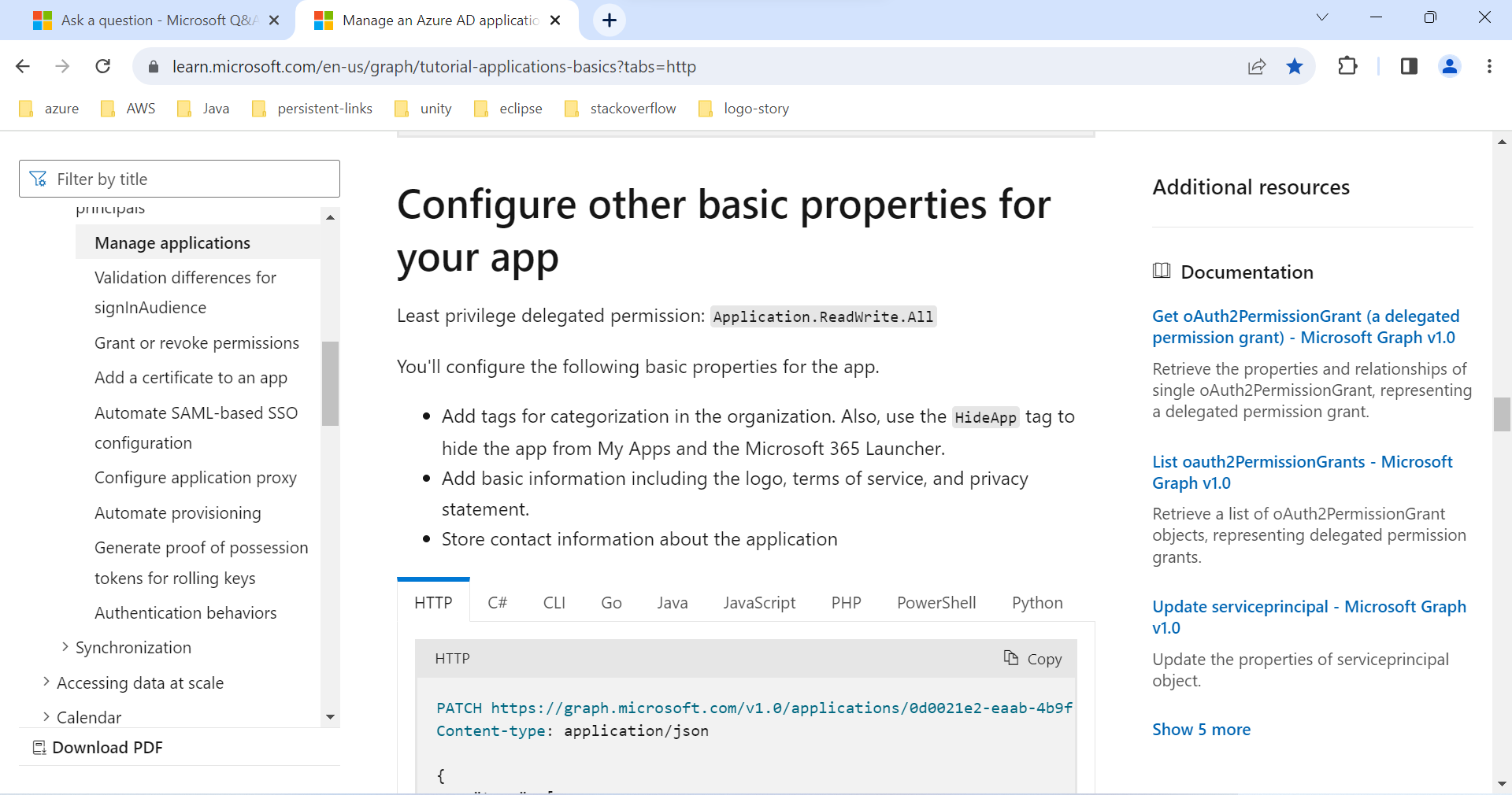The height and width of the screenshot is (795, 1512).
Task: Select the Java code tab
Action: pyautogui.click(x=673, y=603)
